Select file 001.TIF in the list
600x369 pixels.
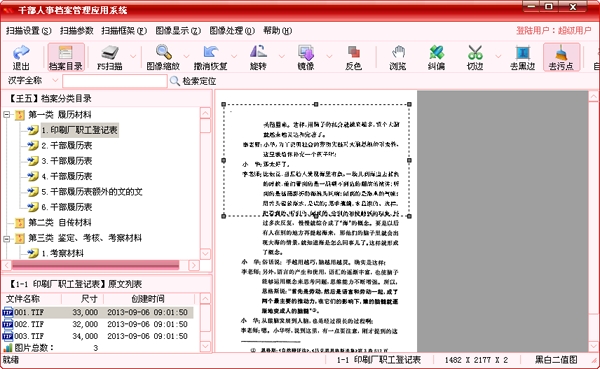(x=98, y=312)
